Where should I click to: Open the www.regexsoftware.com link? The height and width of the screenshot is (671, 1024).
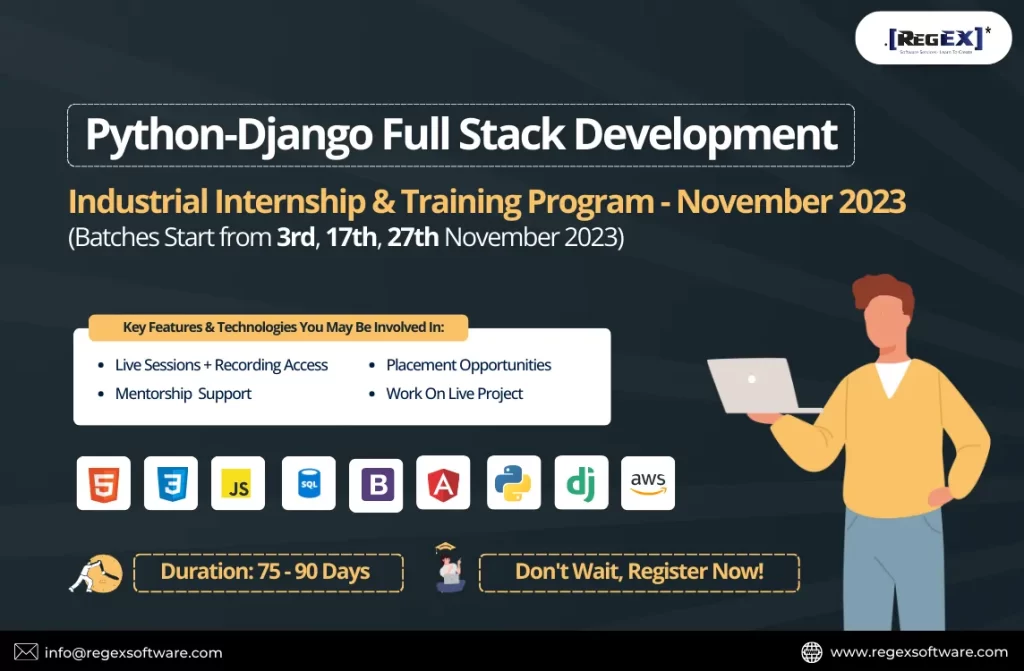point(919,652)
